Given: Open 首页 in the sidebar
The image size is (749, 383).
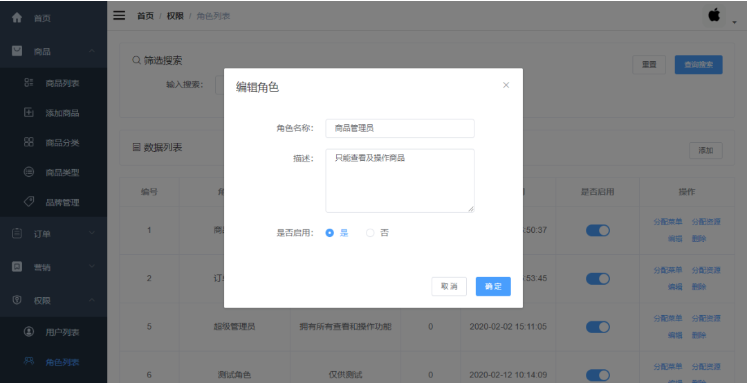Looking at the screenshot, I should click(54, 18).
